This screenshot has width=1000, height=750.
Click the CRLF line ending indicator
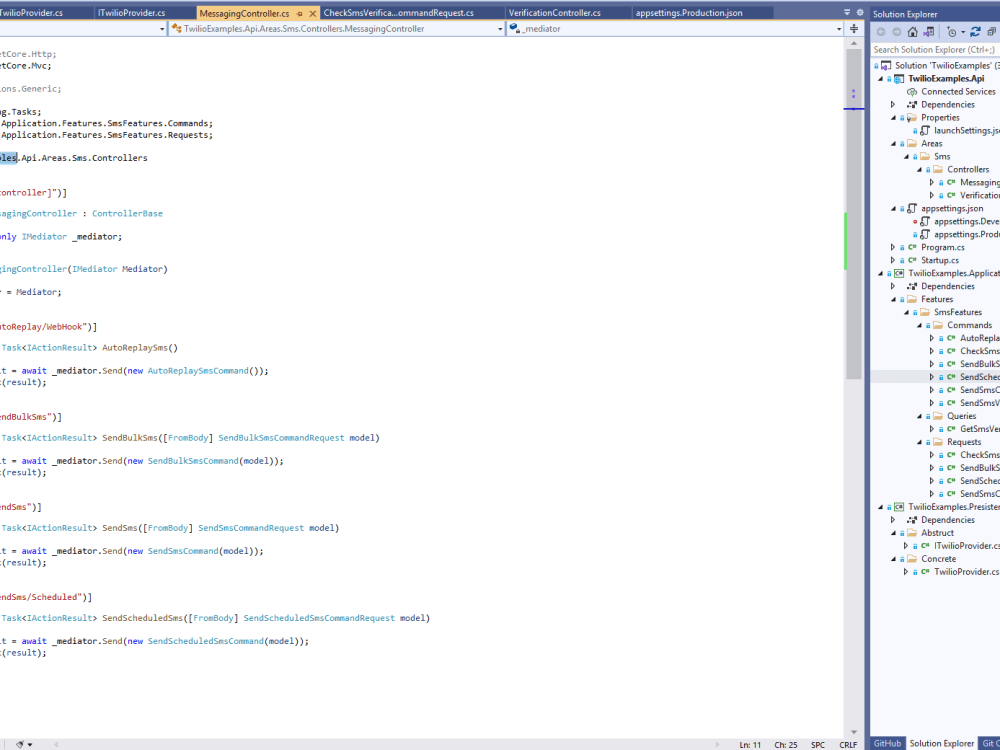(x=848, y=744)
